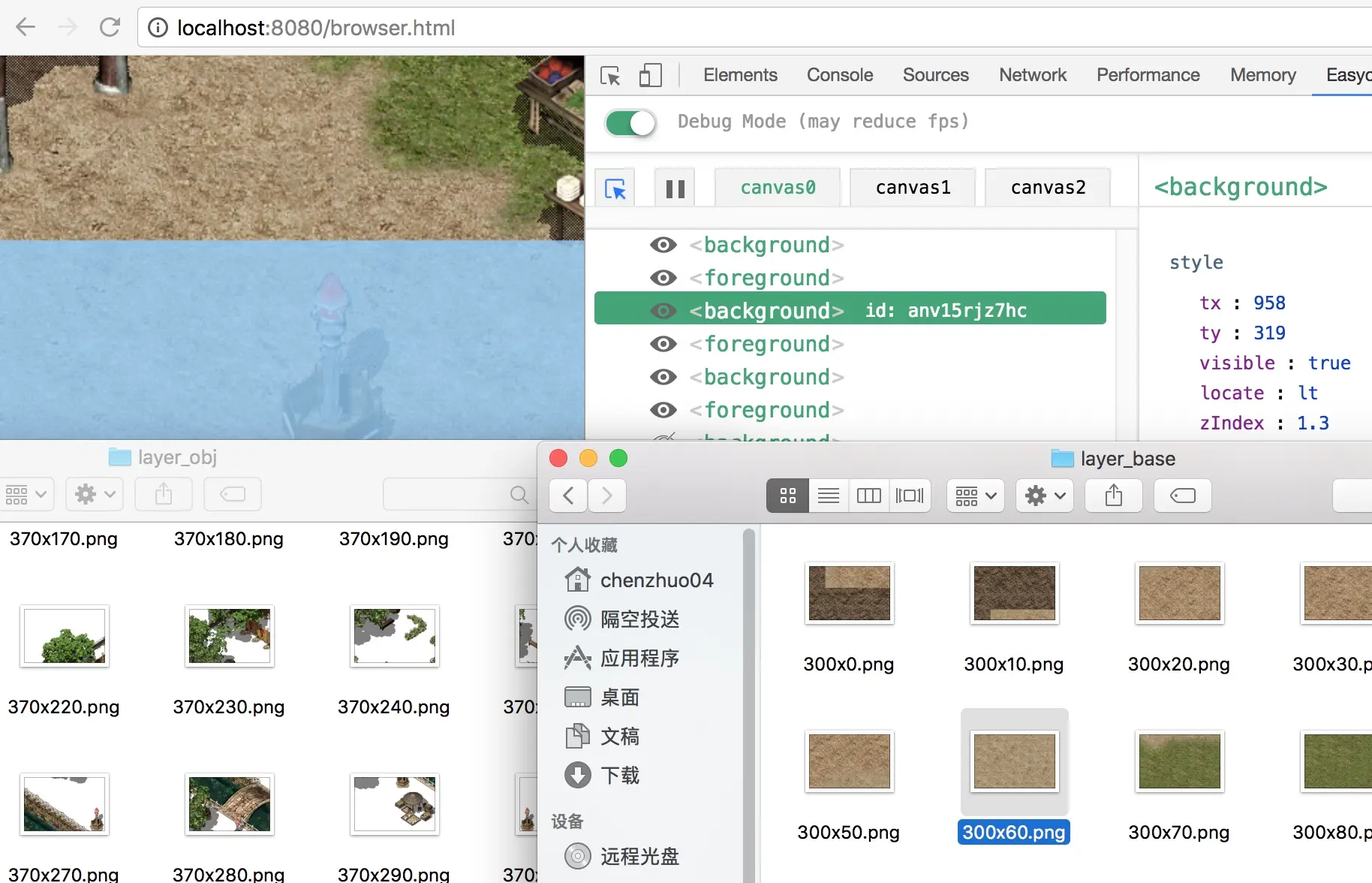Select the canvas0 tab
This screenshot has height=883, width=1372.
coord(778,188)
